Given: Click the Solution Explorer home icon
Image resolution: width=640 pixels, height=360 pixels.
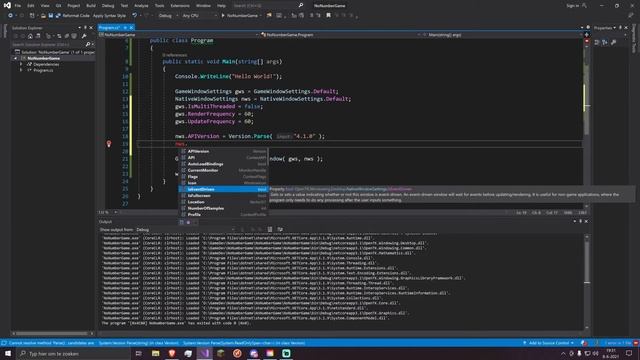Looking at the screenshot, I should pyautogui.click(x=30, y=36).
